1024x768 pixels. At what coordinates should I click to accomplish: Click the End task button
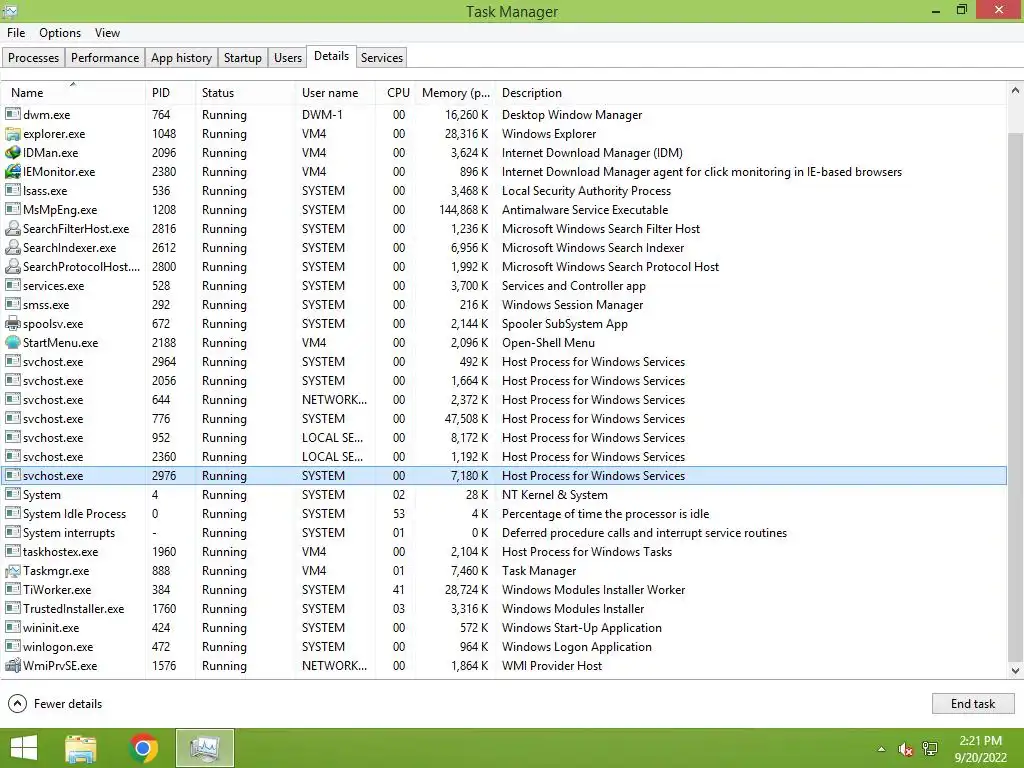[x=972, y=703]
